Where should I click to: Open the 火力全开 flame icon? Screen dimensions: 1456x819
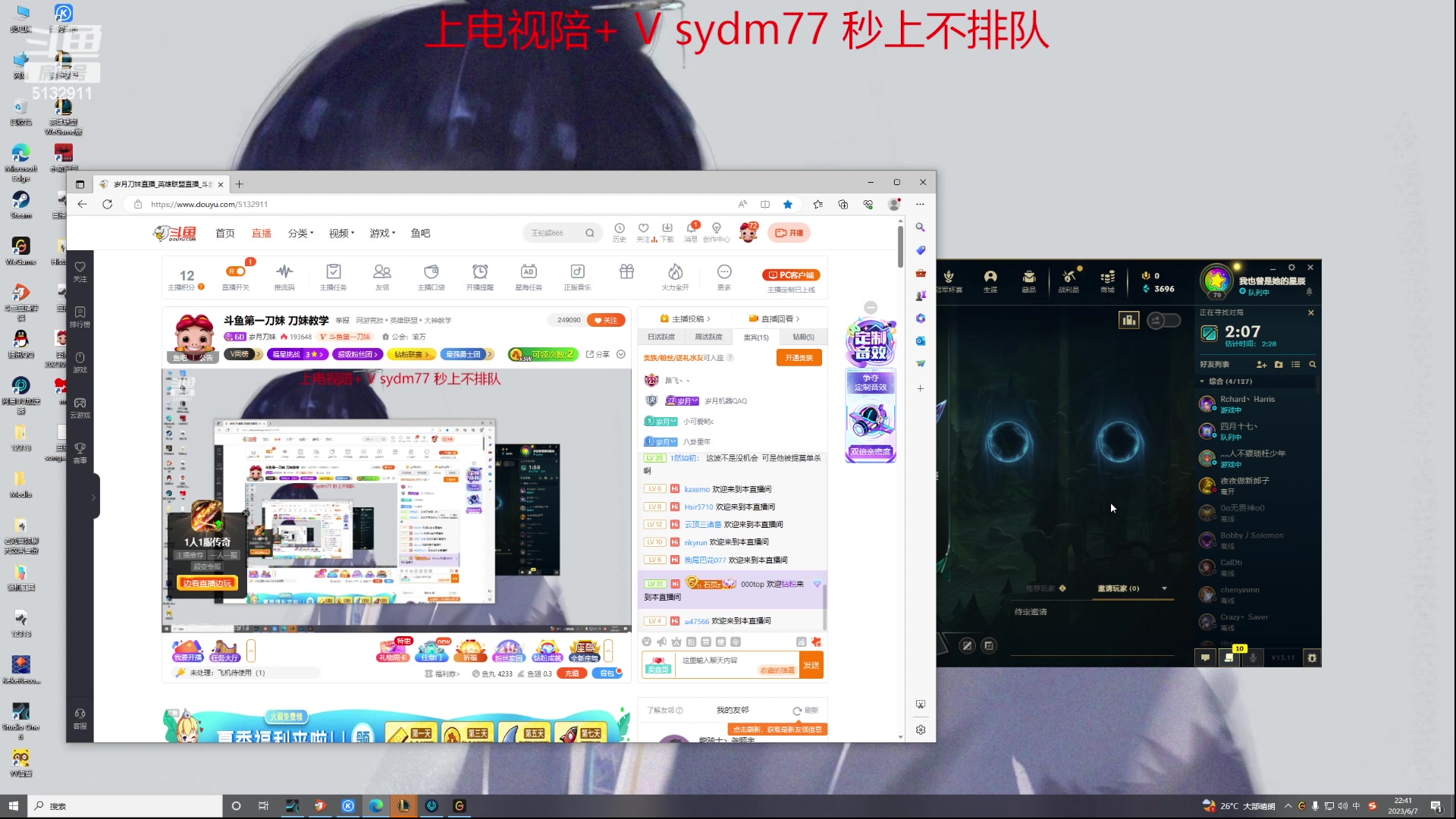(674, 275)
